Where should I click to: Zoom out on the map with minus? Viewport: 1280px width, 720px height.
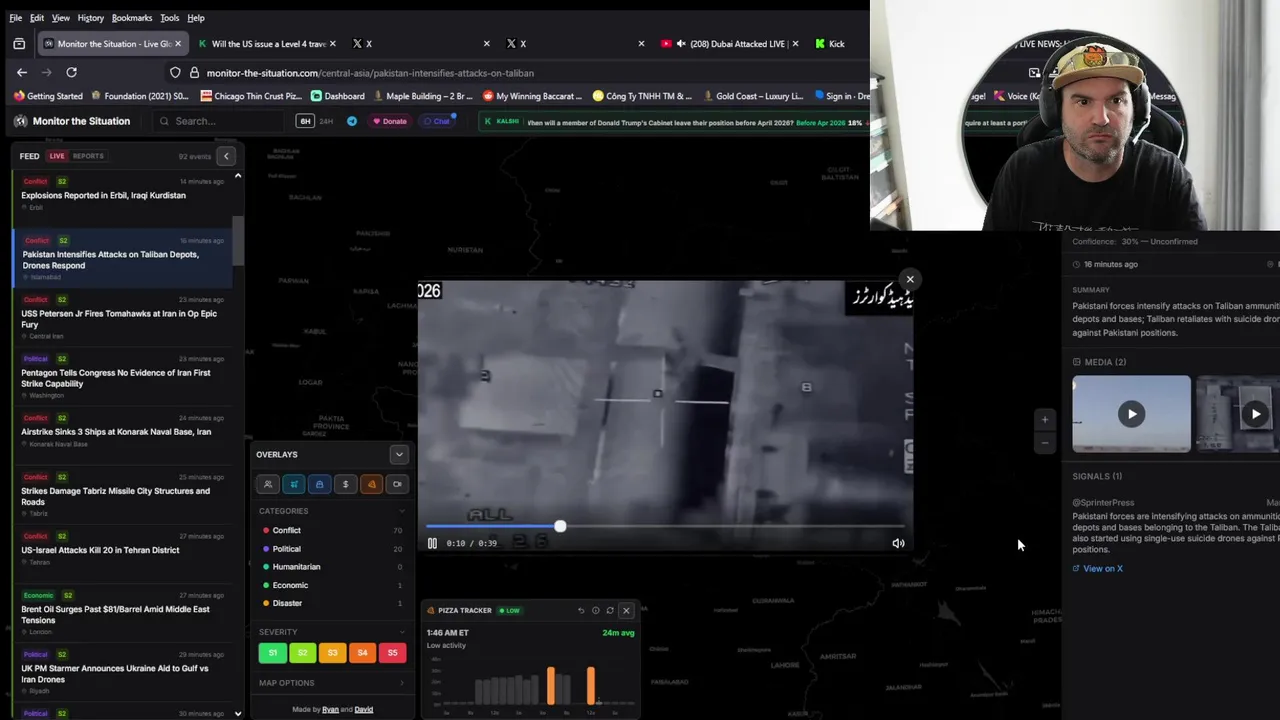[1045, 442]
